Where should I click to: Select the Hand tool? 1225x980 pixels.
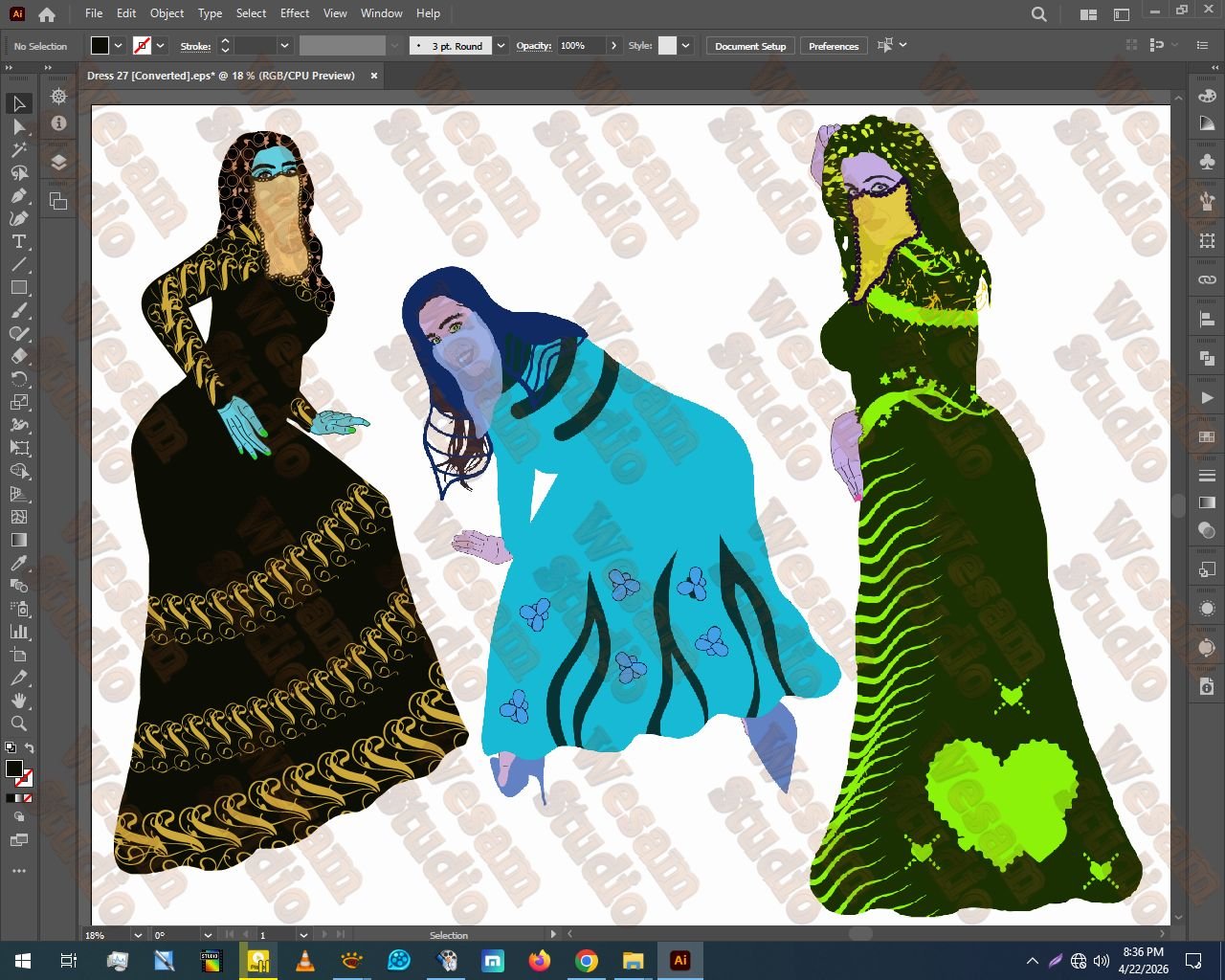pyautogui.click(x=19, y=701)
